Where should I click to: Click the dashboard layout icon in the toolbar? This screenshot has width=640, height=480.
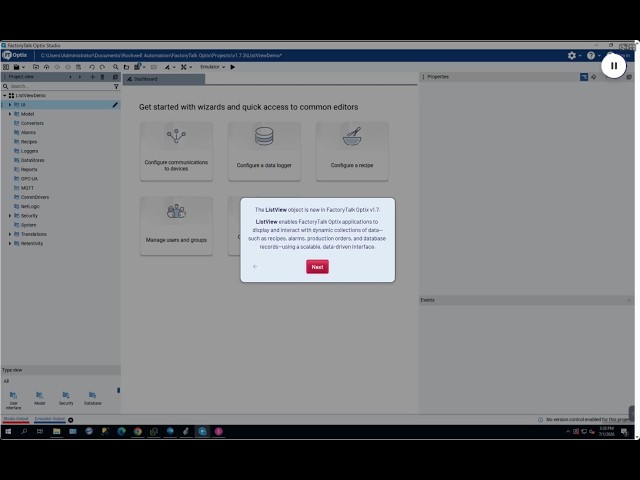[x=6, y=67]
